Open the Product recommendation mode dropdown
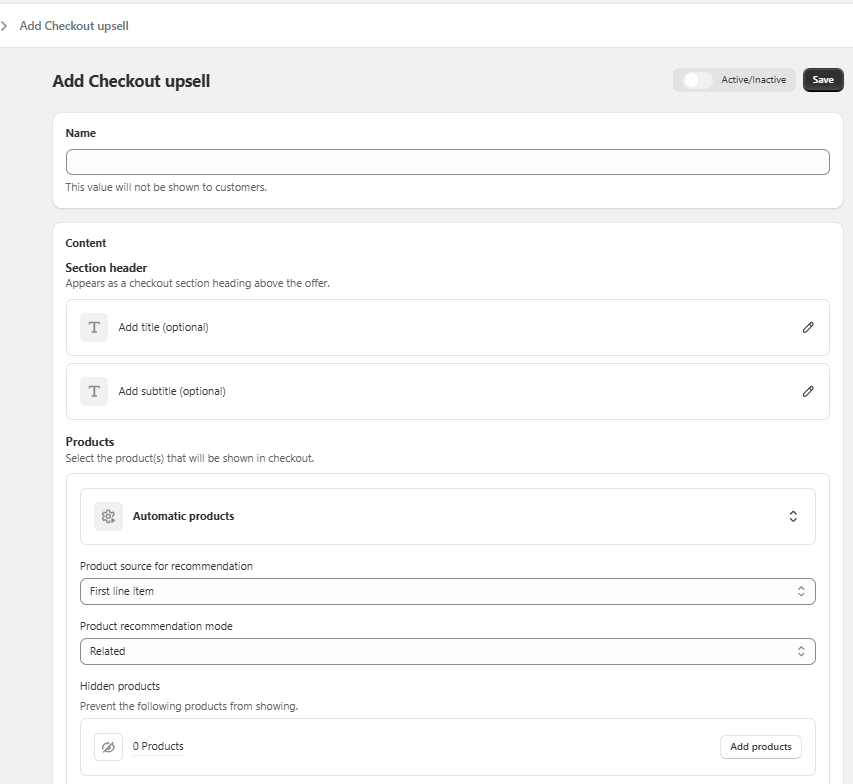This screenshot has width=853, height=784. 447,651
